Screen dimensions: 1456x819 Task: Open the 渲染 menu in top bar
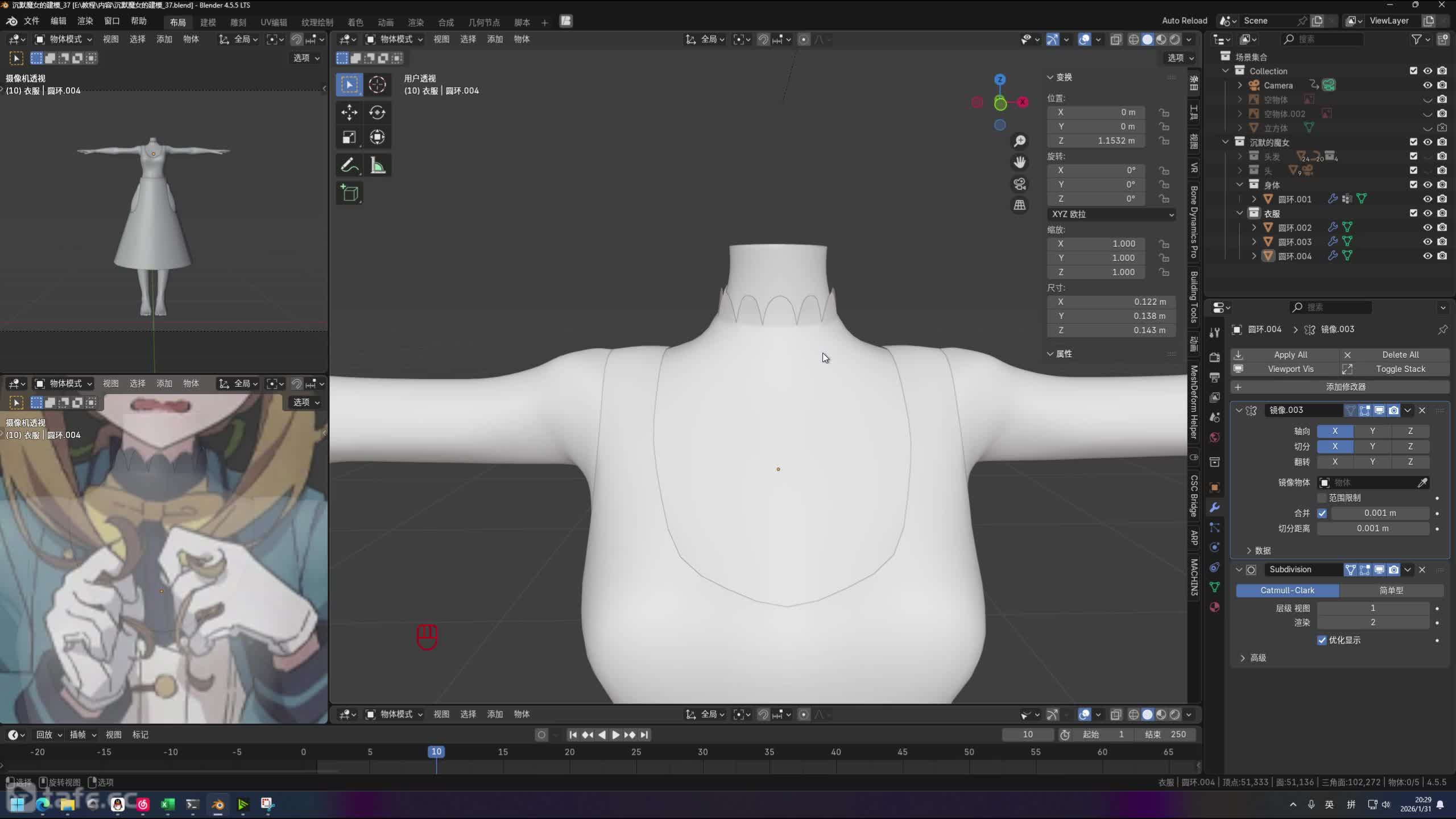(85, 21)
